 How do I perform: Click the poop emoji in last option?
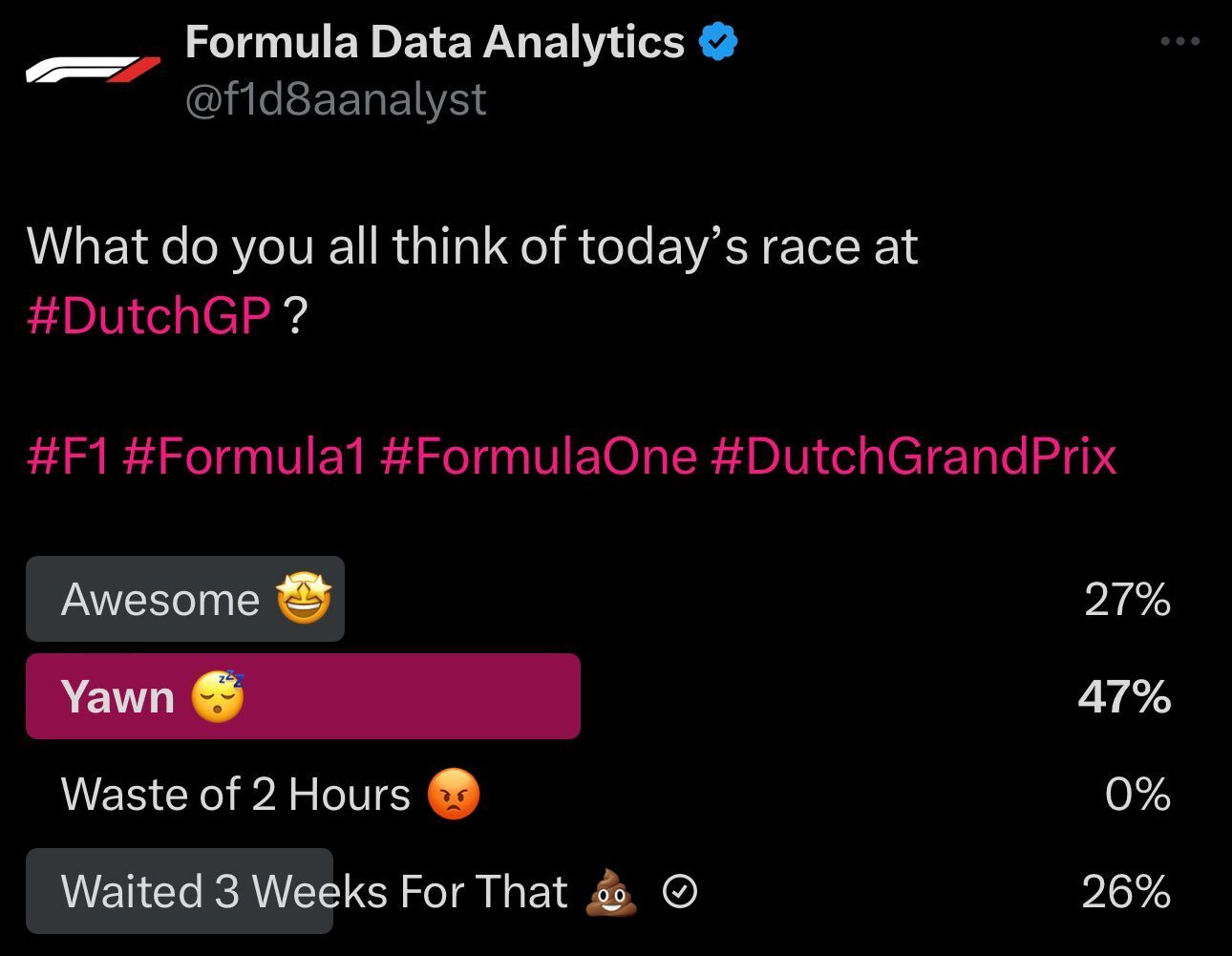[x=611, y=891]
